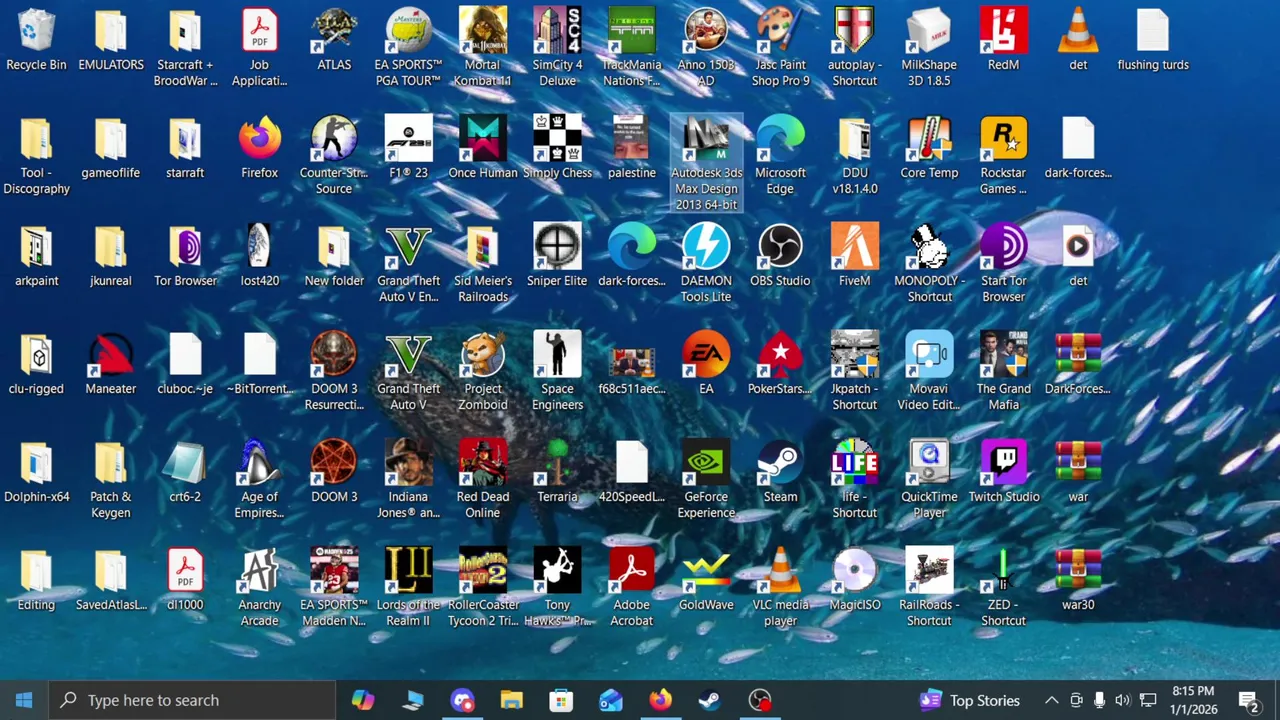Open Rockstar Games Launcher shortcut
The image size is (1280, 720).
point(1003,154)
